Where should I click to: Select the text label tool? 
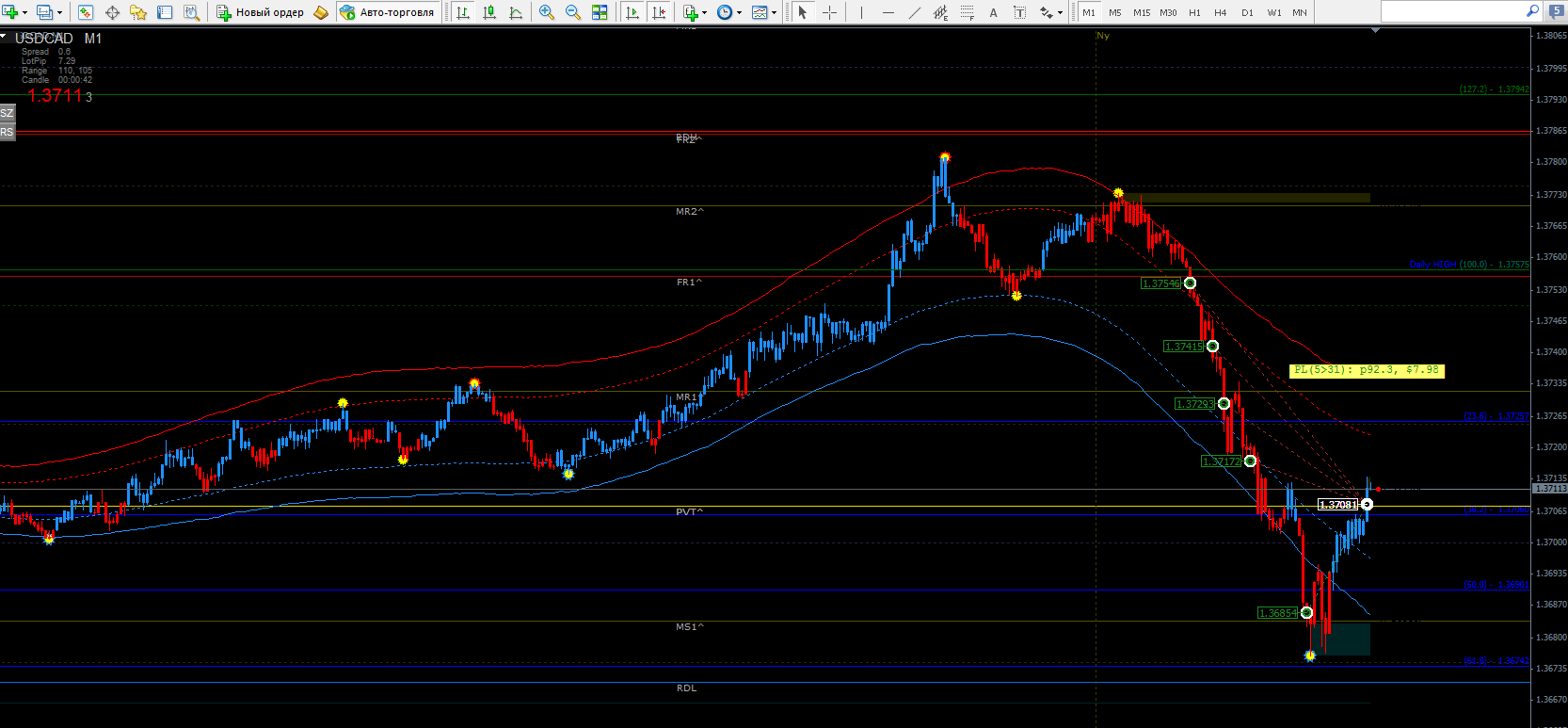pyautogui.click(x=1019, y=12)
